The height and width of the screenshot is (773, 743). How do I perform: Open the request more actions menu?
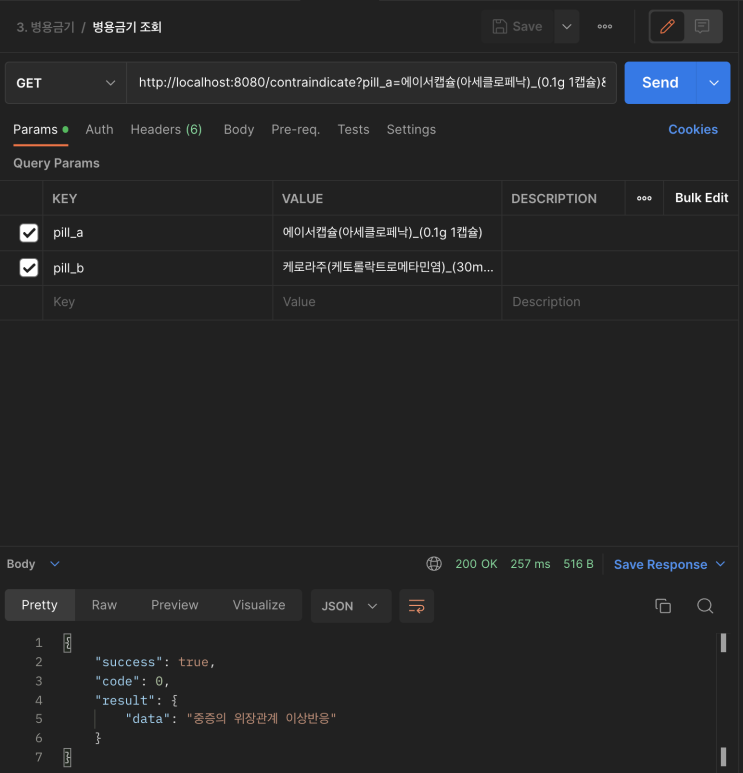tap(605, 27)
